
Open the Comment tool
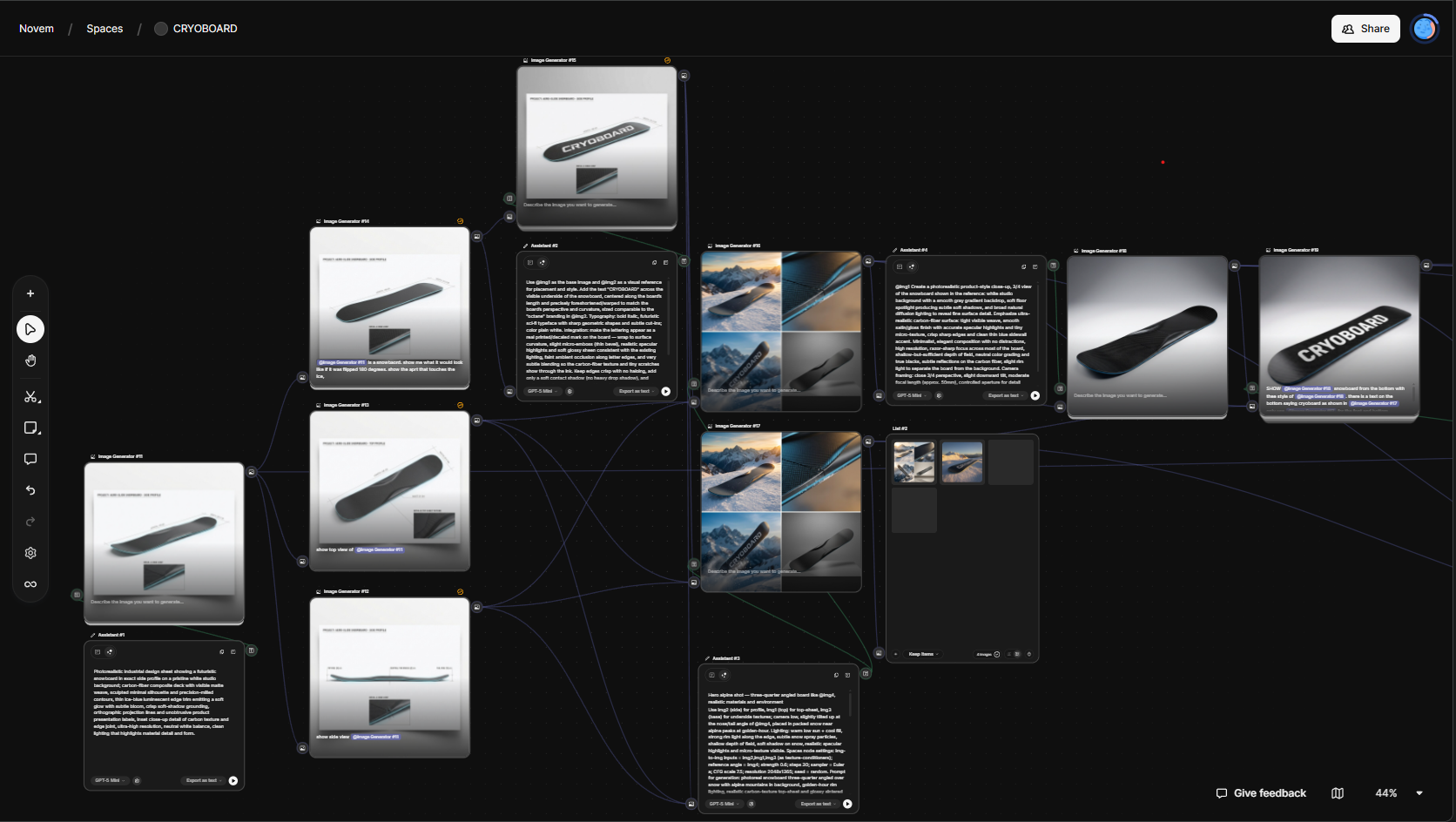pyautogui.click(x=30, y=459)
